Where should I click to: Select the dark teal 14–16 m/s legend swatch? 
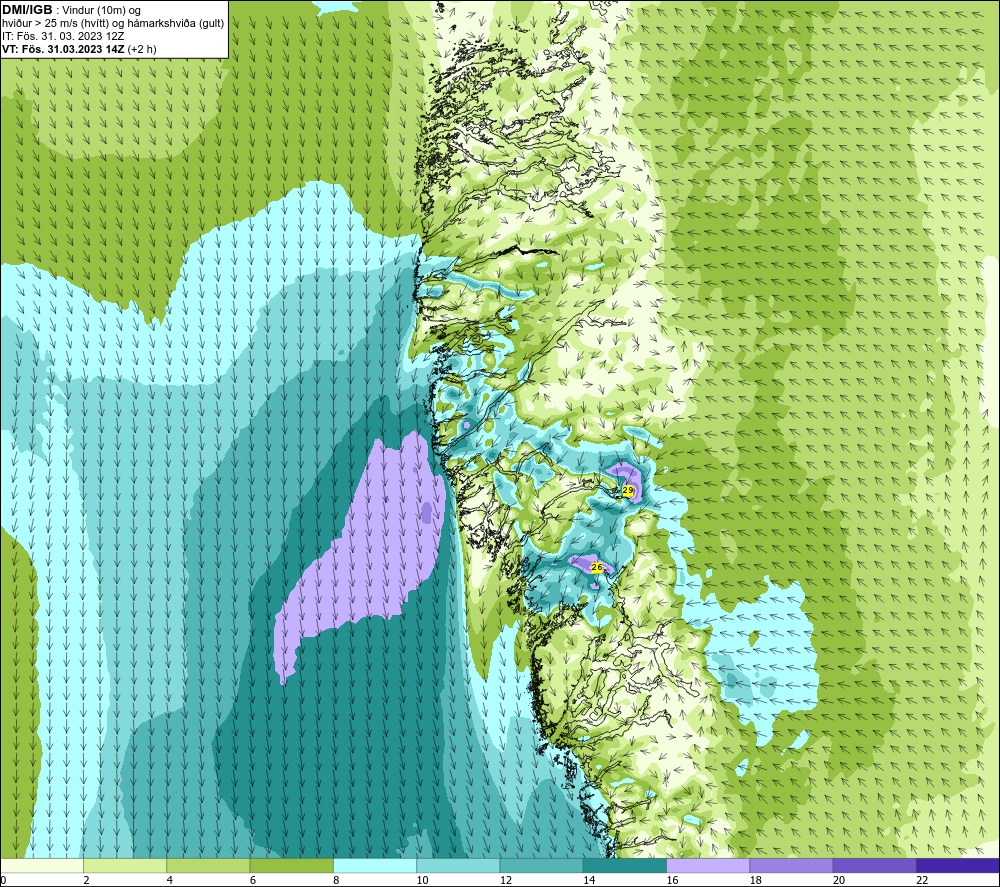(625, 866)
